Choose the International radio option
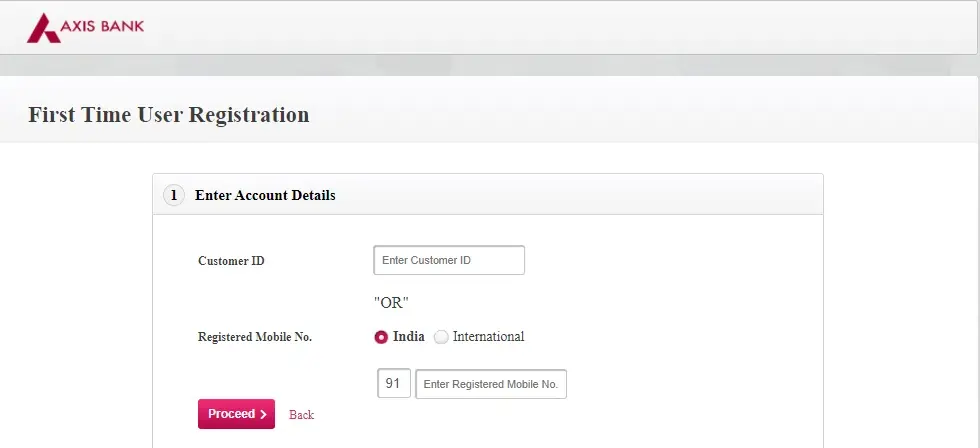This screenshot has height=448, width=980. 441,337
